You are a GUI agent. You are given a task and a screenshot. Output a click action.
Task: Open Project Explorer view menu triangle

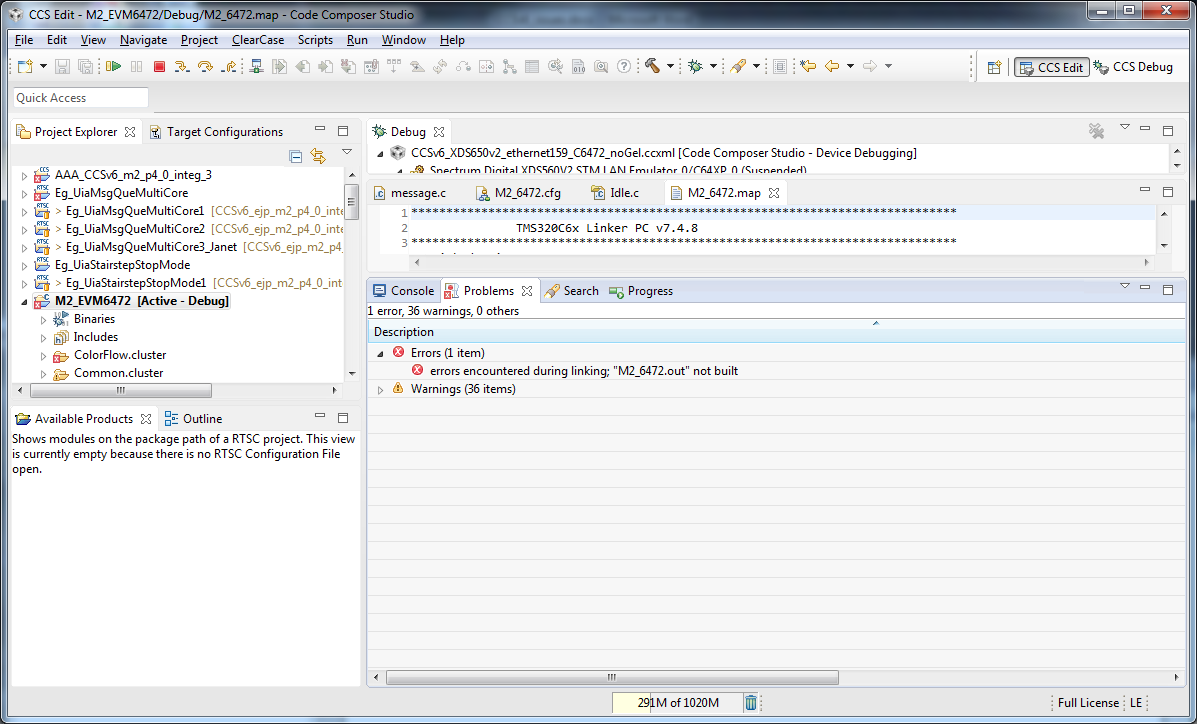point(347,152)
